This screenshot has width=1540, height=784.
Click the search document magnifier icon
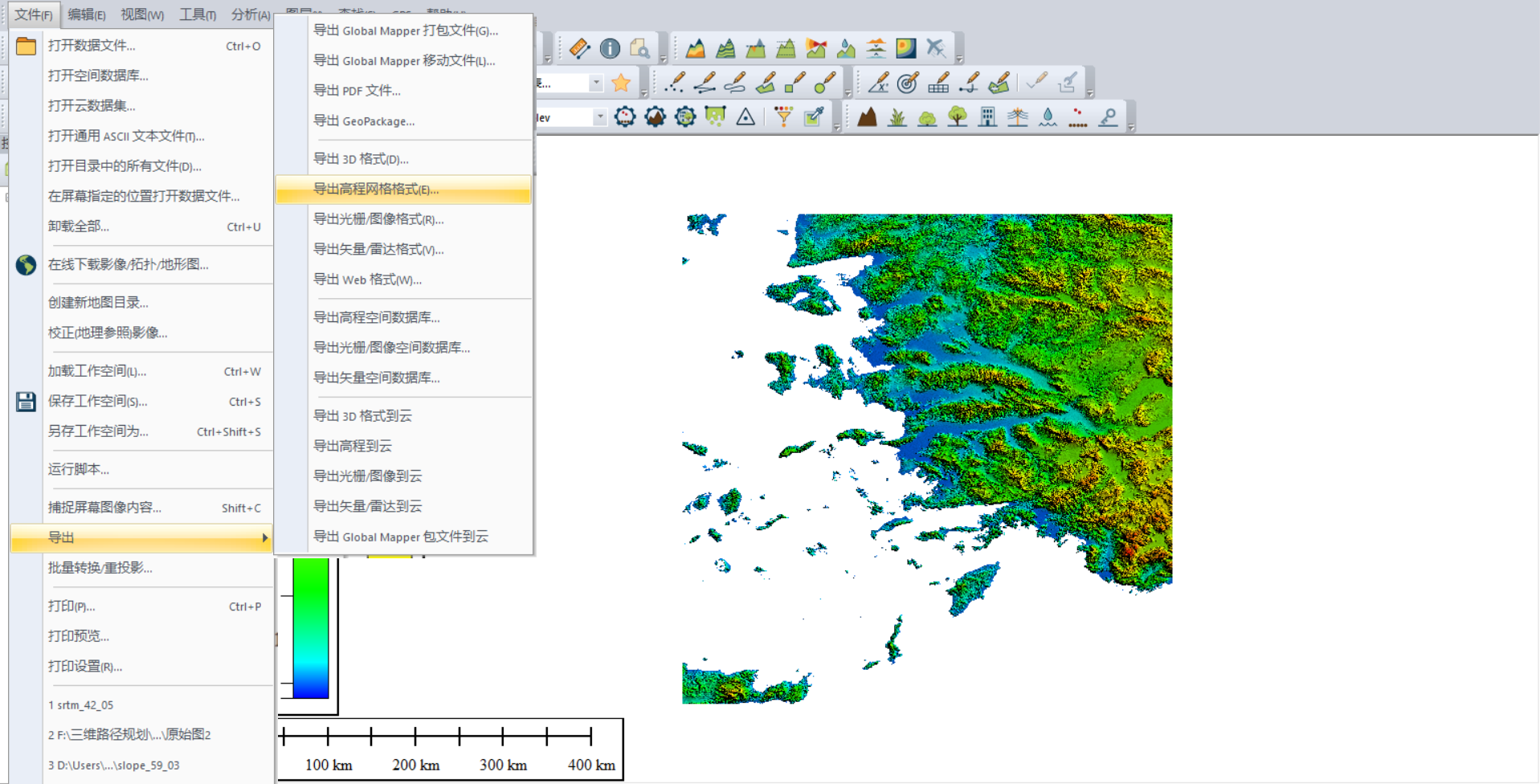(x=639, y=48)
